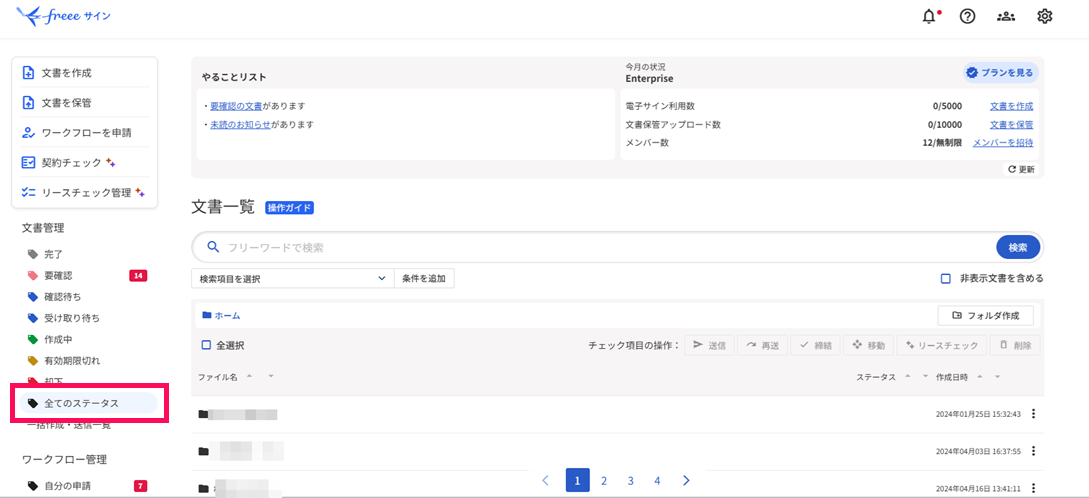This screenshot has height=498, width=1089.
Task: Click the 更新 refresh button
Action: (x=1021, y=169)
